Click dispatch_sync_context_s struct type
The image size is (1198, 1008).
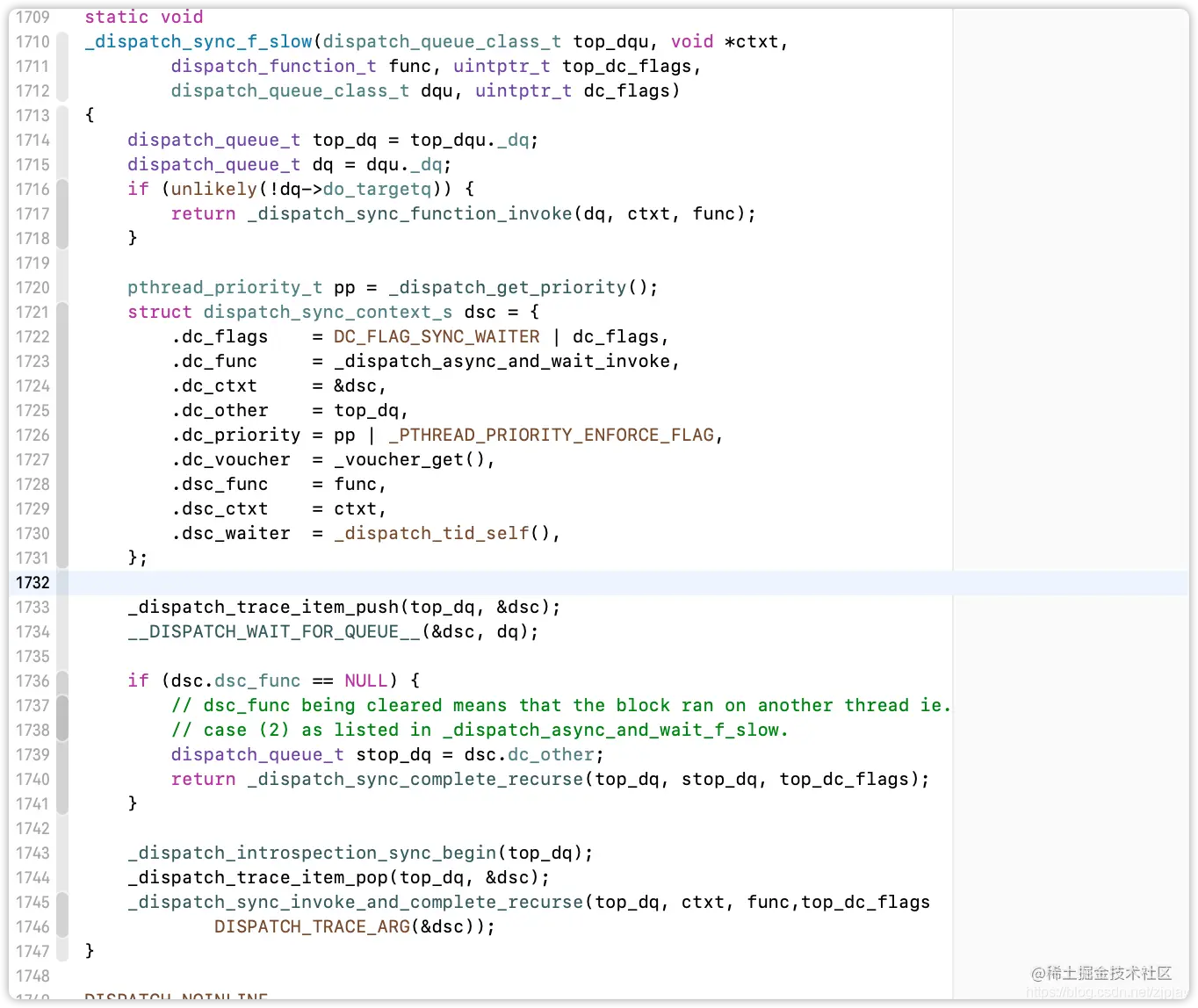(328, 312)
